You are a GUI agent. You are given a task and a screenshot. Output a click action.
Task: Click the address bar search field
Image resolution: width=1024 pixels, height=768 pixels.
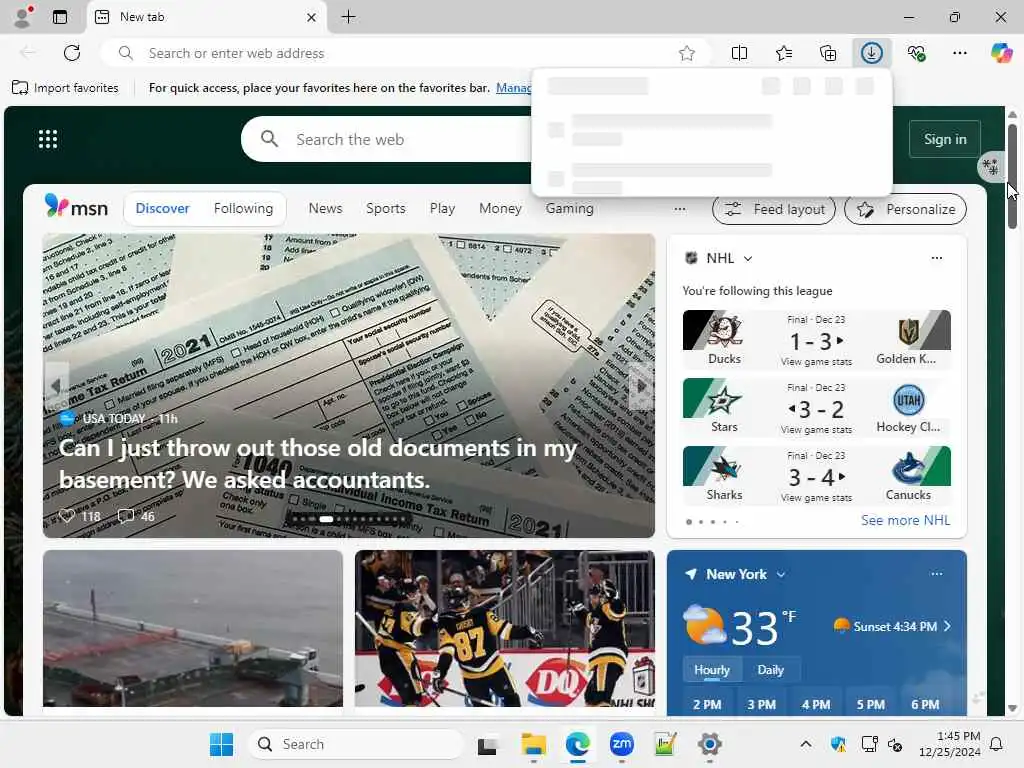pos(405,53)
